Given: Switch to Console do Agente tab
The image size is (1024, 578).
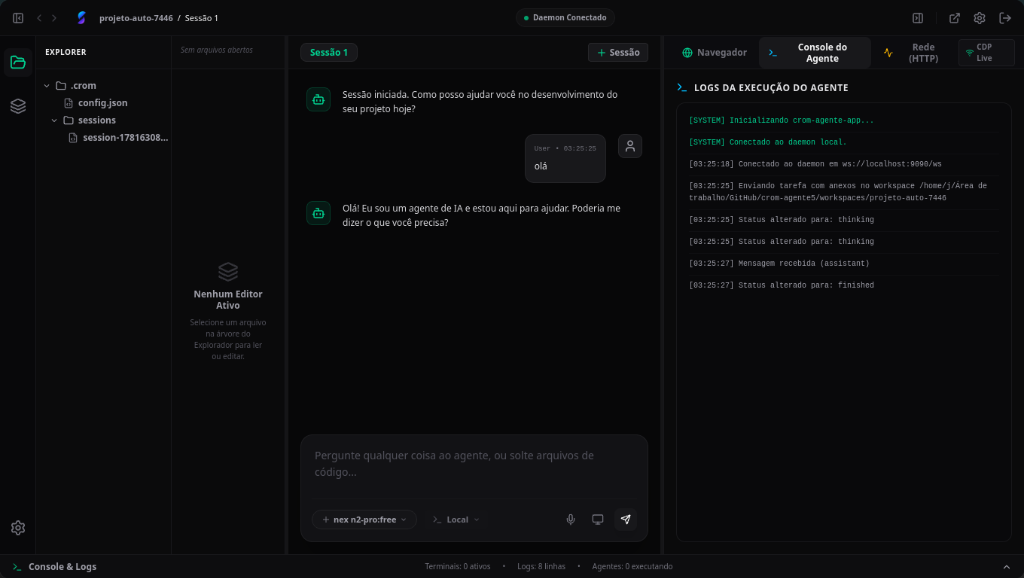Looking at the screenshot, I should point(814,52).
